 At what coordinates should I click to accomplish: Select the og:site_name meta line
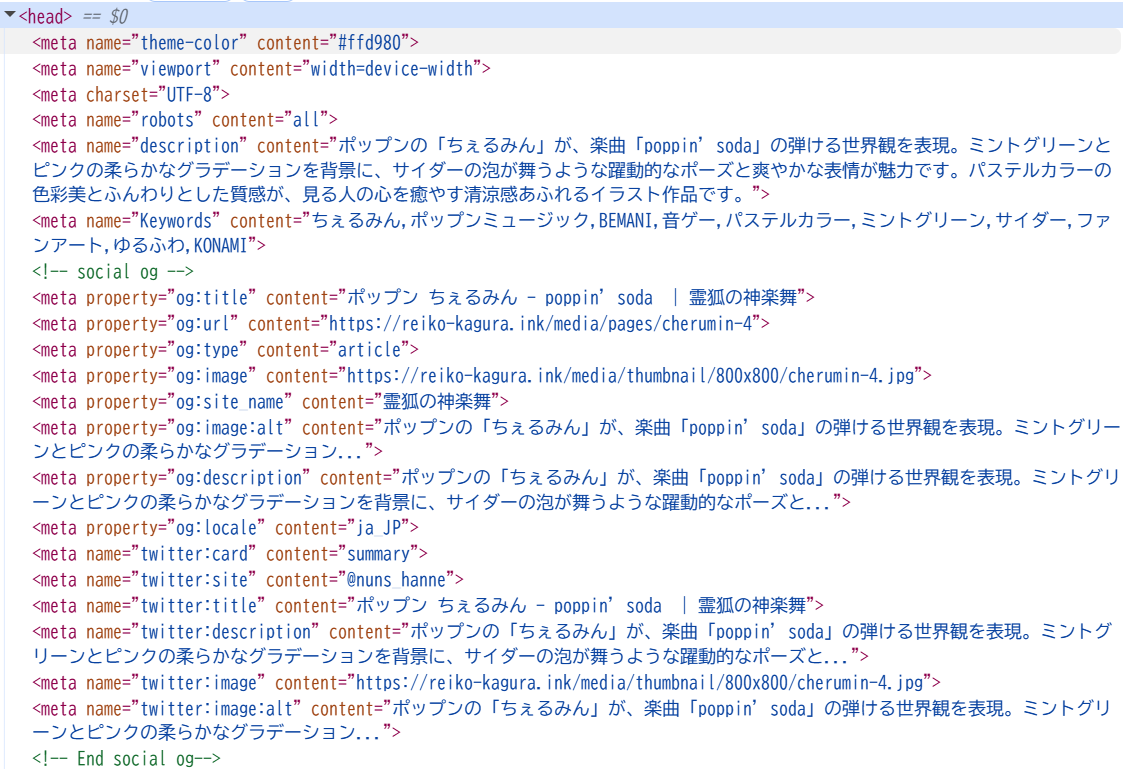coord(271,401)
